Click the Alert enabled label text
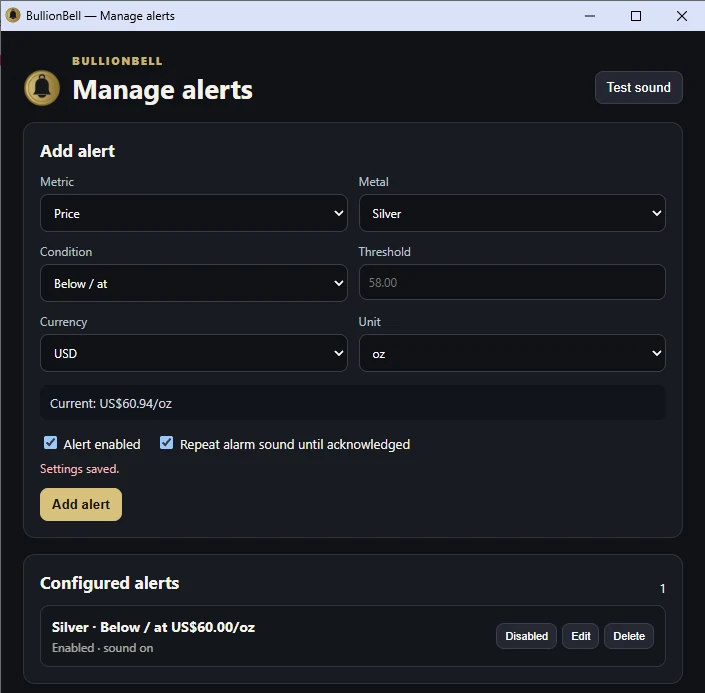705x693 pixels. point(102,444)
